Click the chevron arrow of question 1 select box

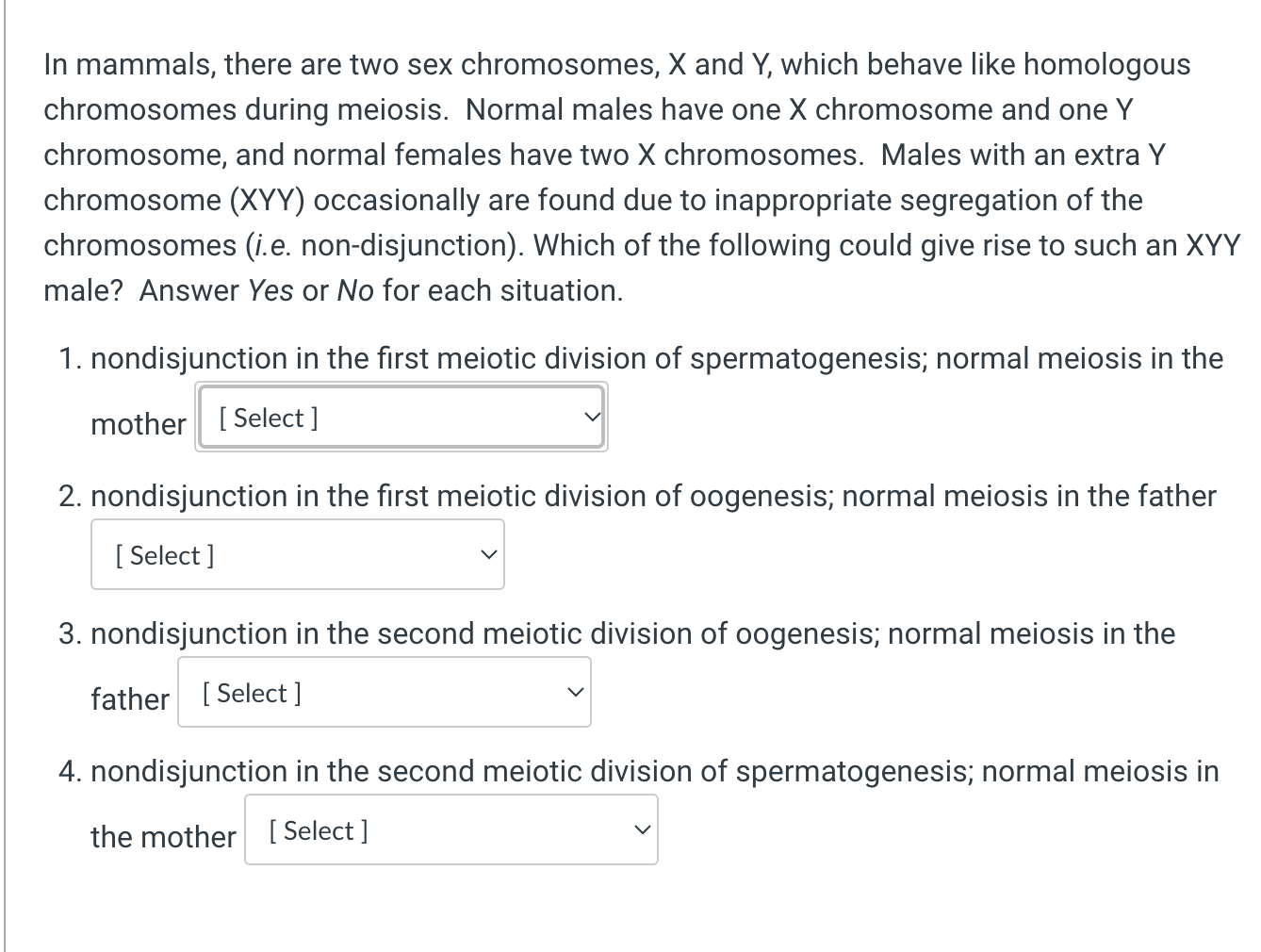pyautogui.click(x=590, y=417)
